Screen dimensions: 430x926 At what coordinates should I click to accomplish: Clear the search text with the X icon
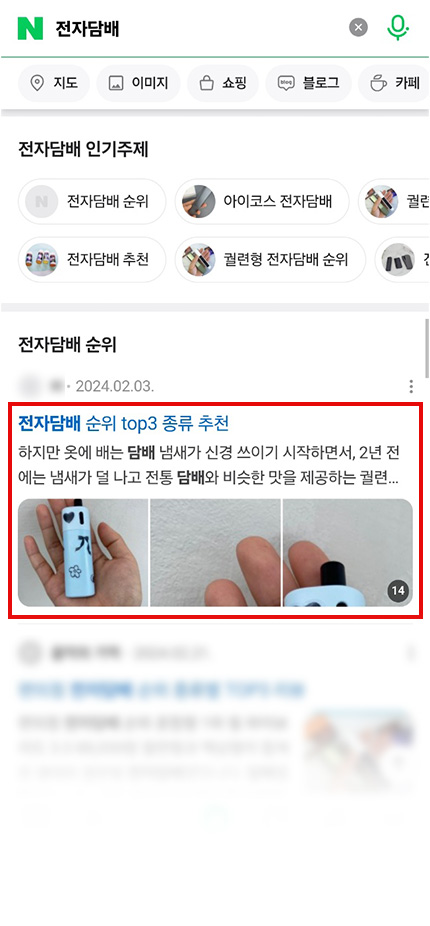tap(358, 28)
